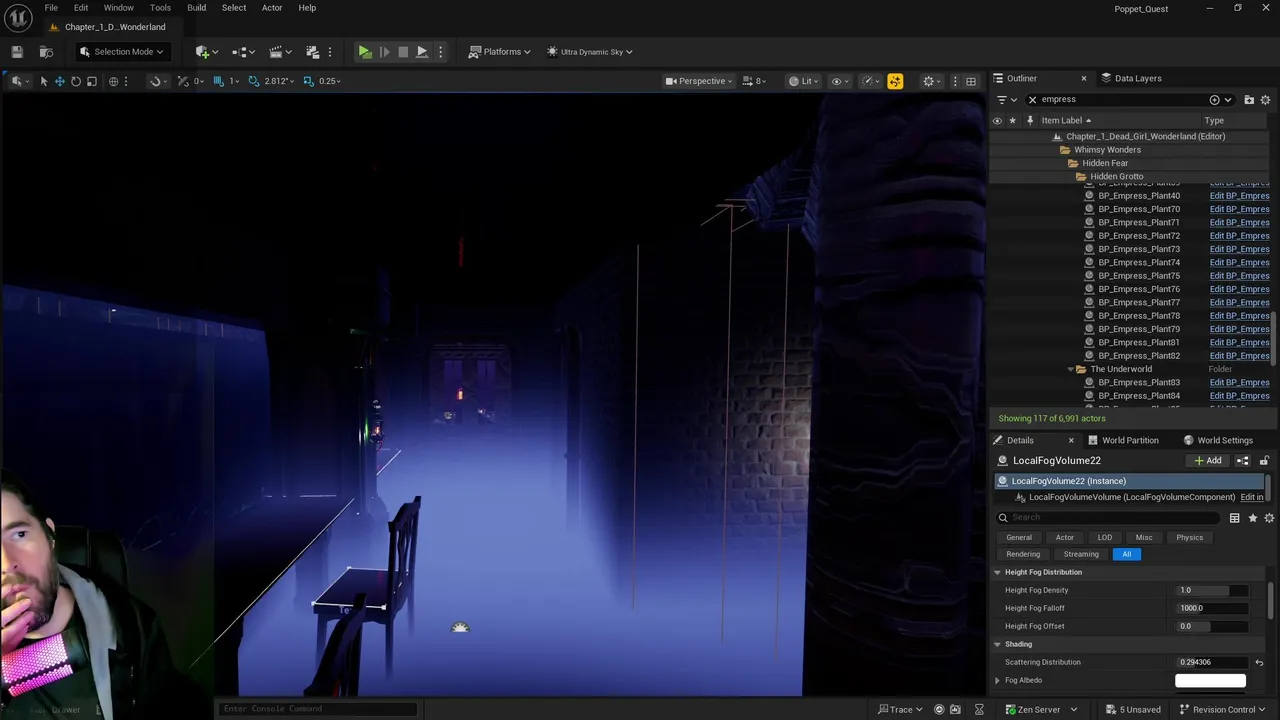
Task: Reset Scattering Distribution to default
Action: [x=1259, y=662]
